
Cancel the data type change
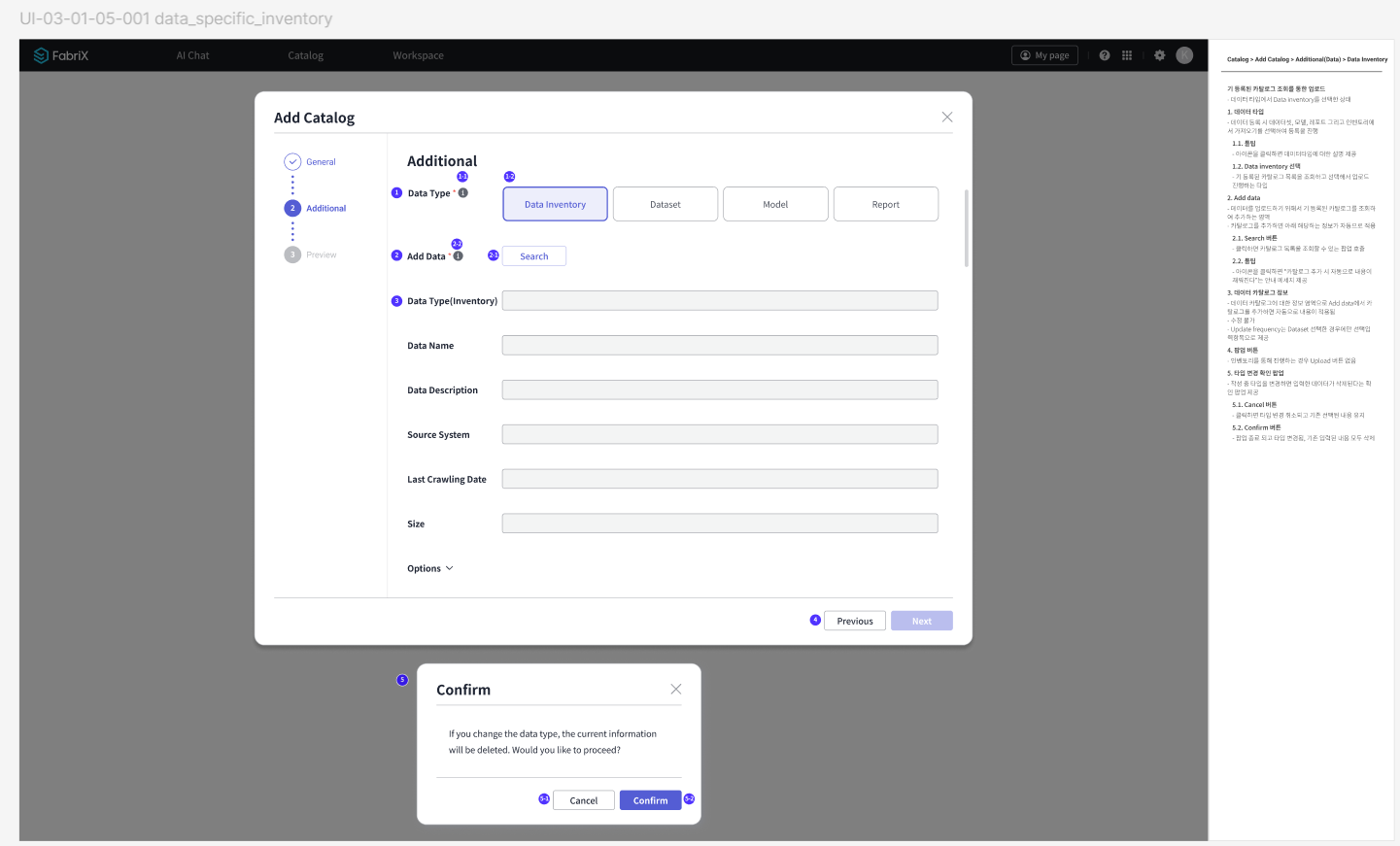point(584,800)
